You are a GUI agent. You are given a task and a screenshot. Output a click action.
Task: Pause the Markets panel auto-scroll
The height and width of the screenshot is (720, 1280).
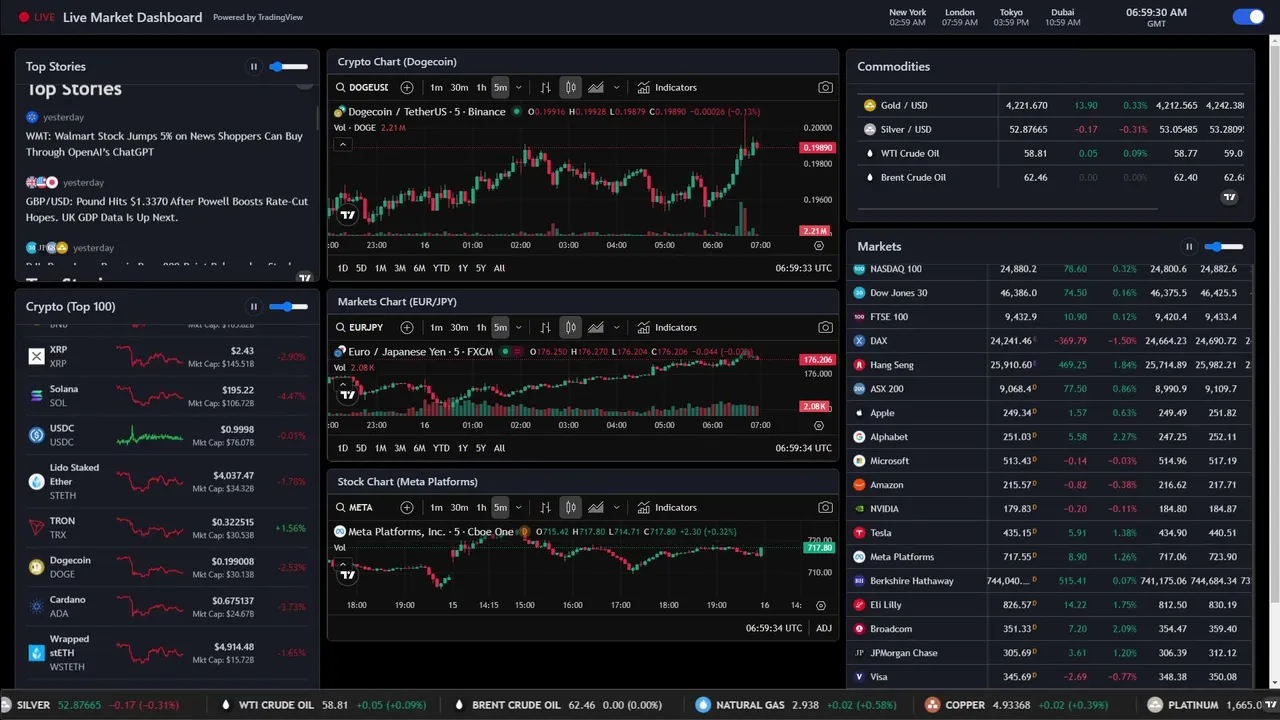[1189, 247]
